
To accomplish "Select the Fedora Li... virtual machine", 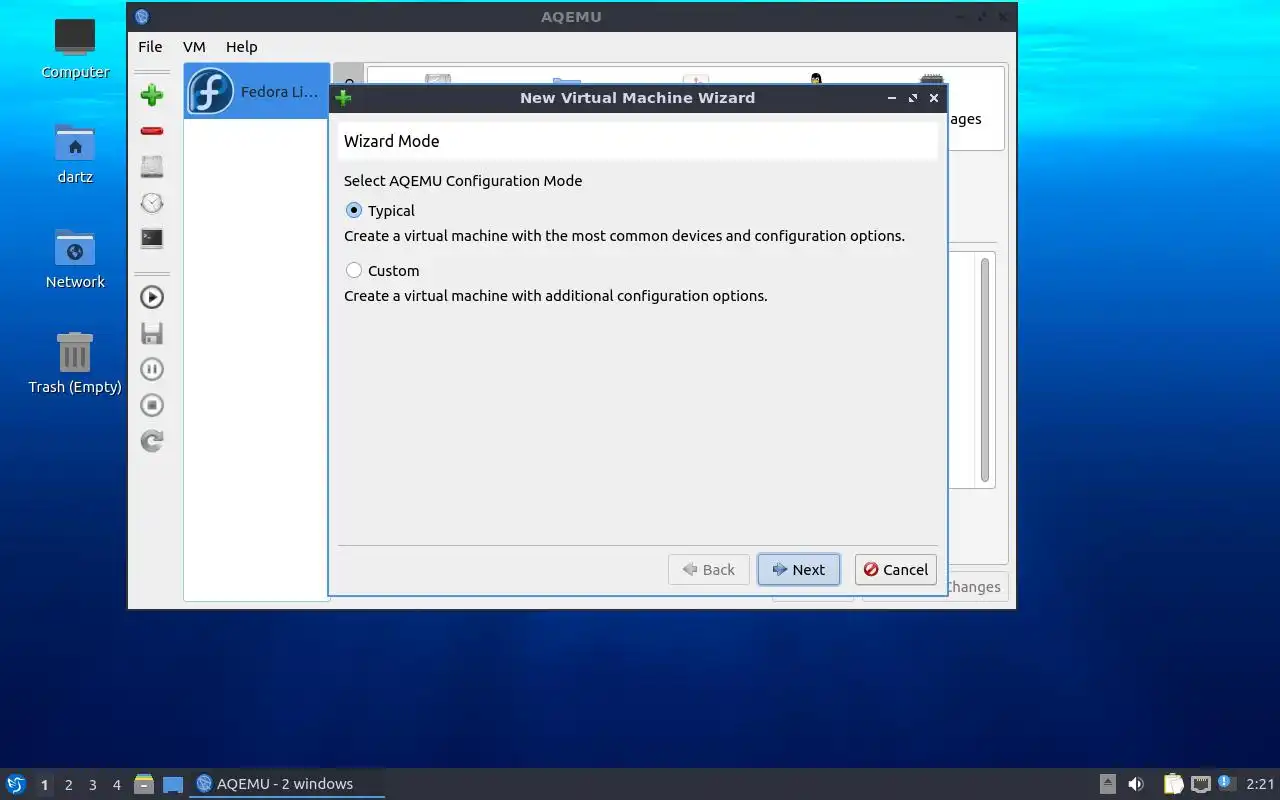I will click(x=257, y=92).
